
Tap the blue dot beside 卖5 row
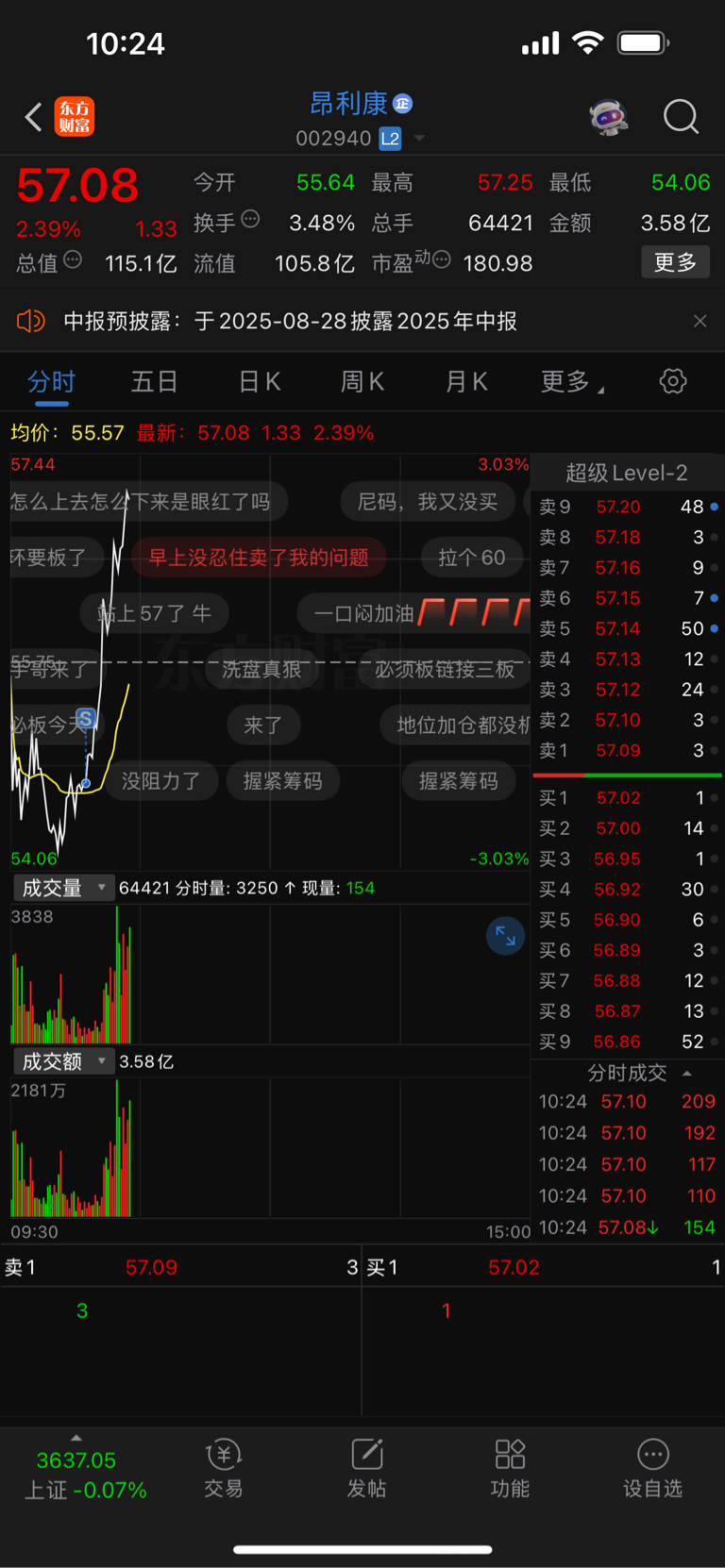(715, 628)
